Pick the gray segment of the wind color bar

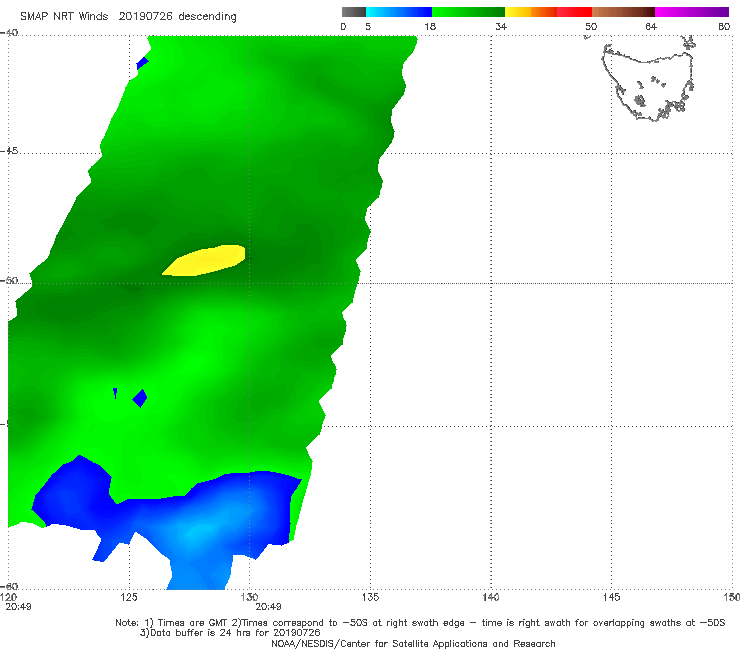point(354,12)
